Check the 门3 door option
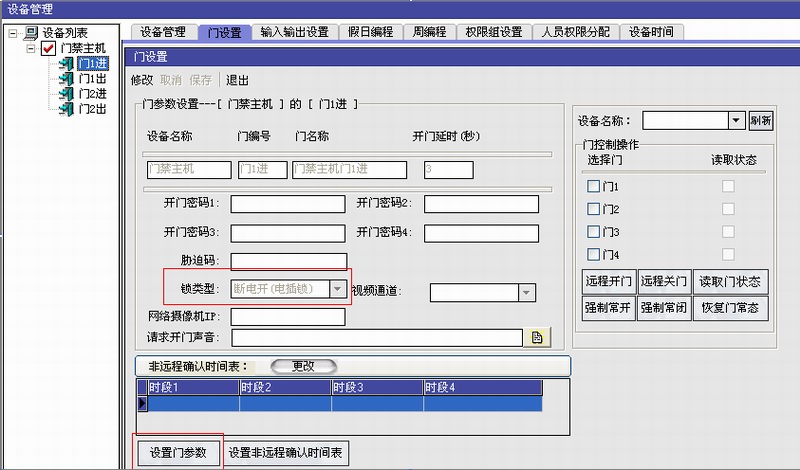Screen dimensions: 800x470 593,232
